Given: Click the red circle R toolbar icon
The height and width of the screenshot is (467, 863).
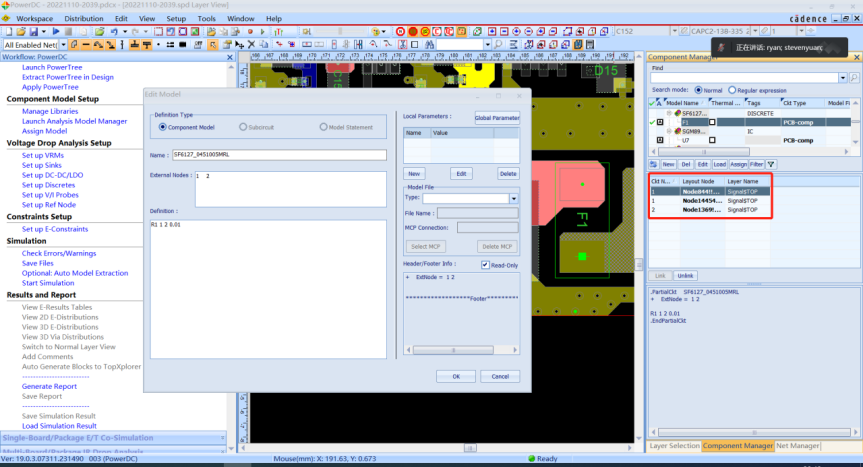Looking at the screenshot, I should click(x=400, y=31).
